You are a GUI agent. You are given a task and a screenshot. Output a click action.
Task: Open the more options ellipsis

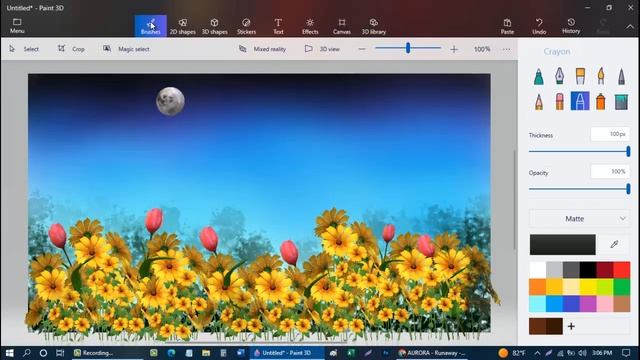[x=507, y=49]
